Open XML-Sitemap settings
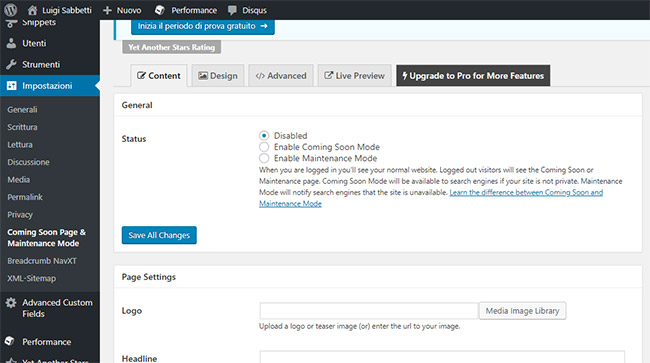The width and height of the screenshot is (650, 363). click(x=32, y=278)
